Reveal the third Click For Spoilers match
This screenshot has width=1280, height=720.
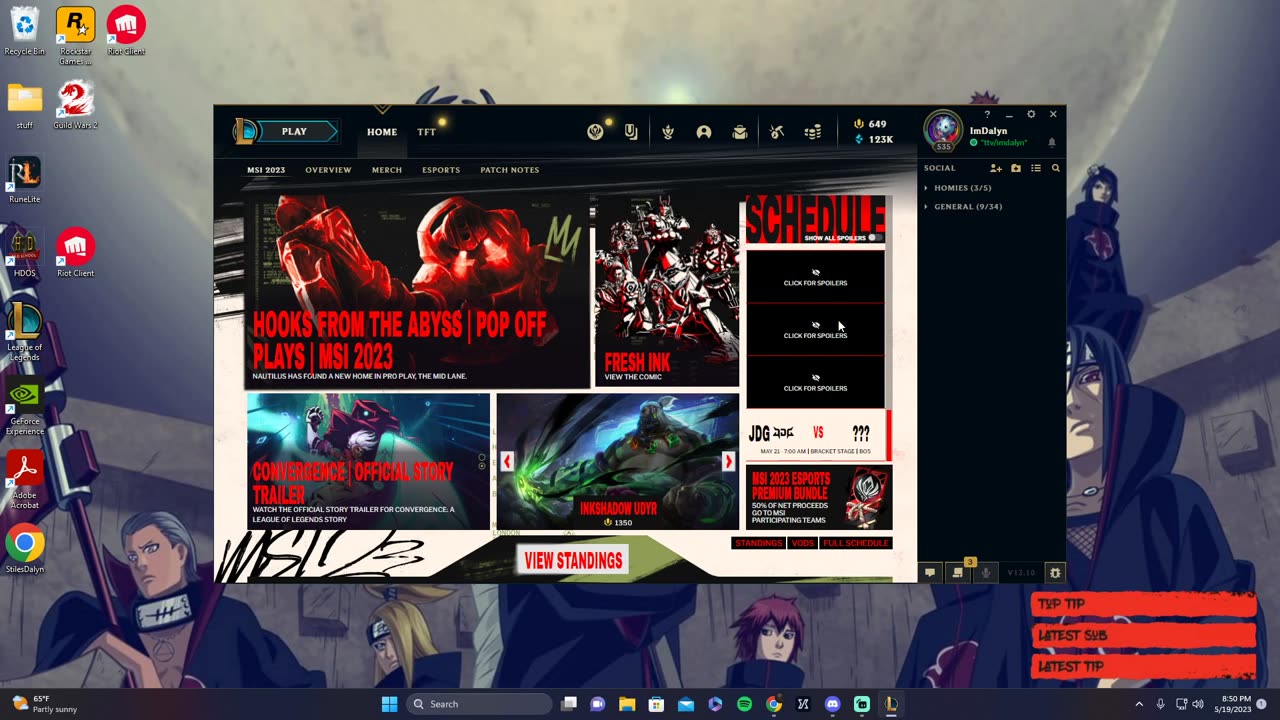coord(815,383)
